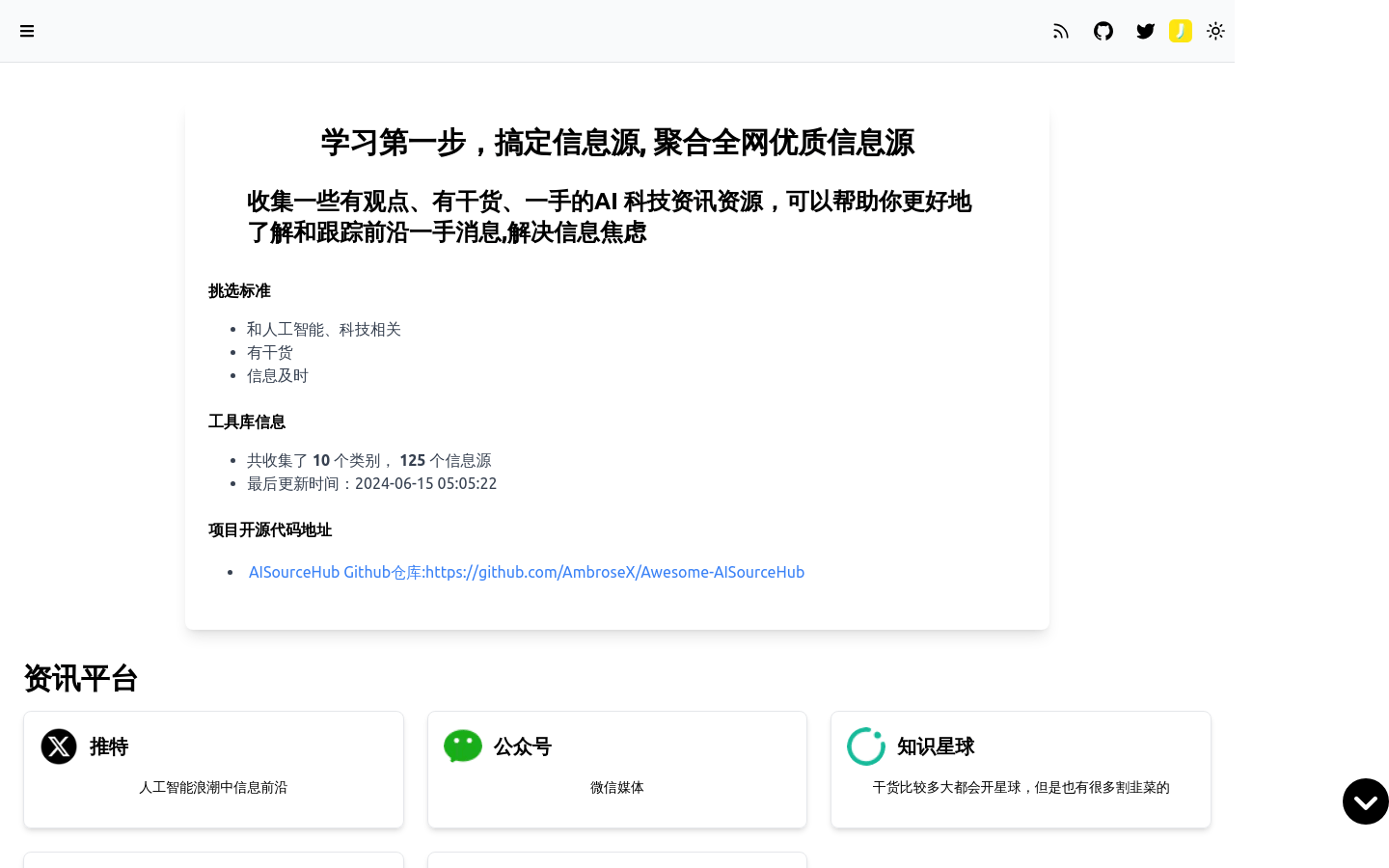Open the GitHub icon in header

[x=1103, y=31]
